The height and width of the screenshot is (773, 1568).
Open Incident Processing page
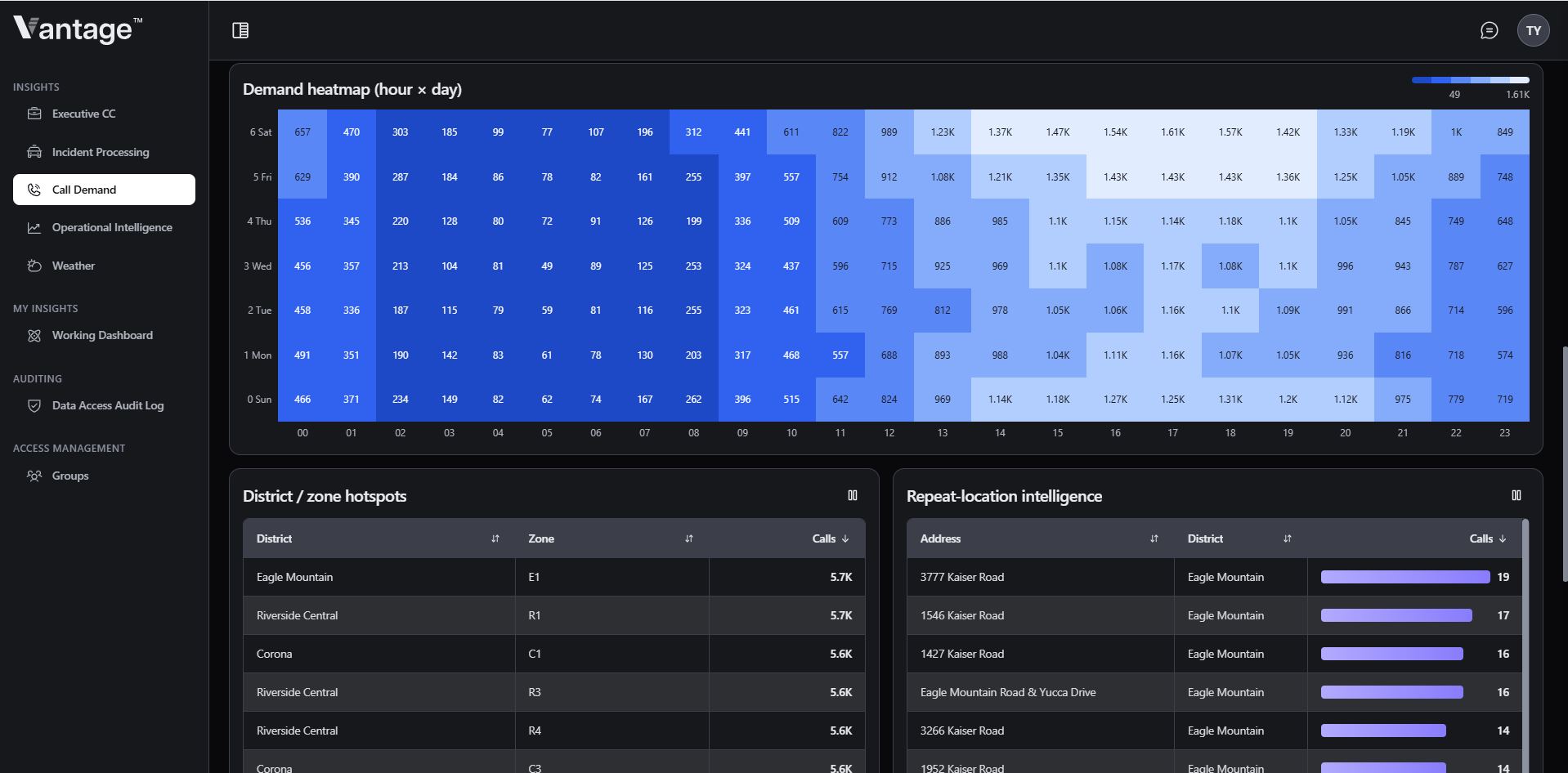104,152
